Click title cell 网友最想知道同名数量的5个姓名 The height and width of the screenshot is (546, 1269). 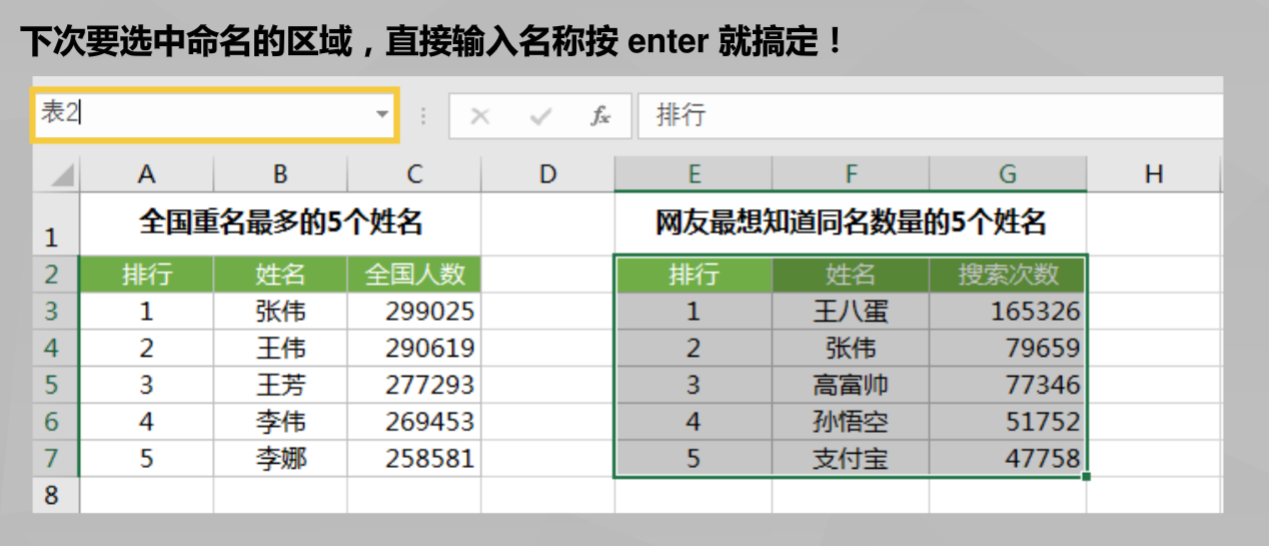(850, 223)
